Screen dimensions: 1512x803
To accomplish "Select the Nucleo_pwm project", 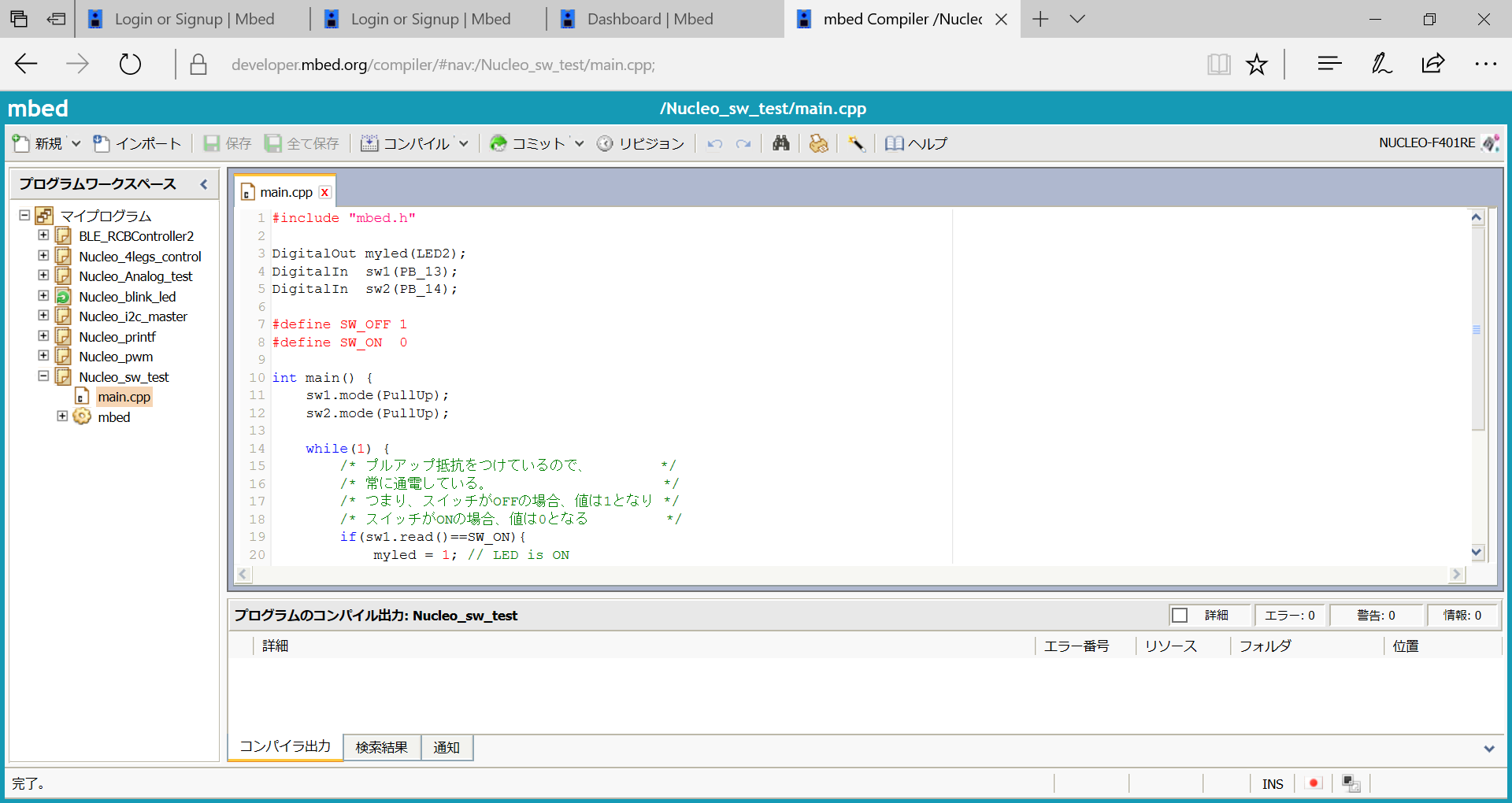I will tap(116, 357).
